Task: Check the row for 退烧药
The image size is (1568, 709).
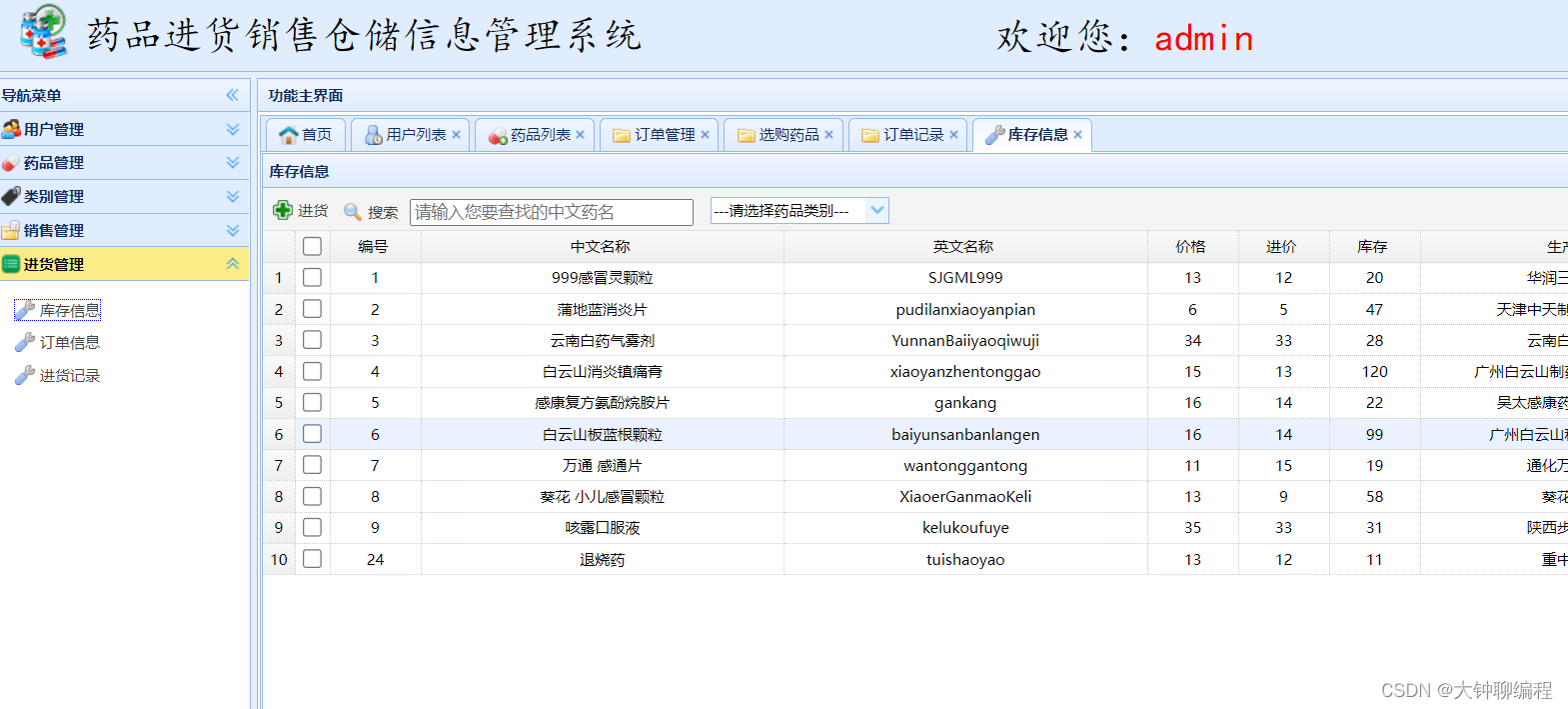Action: click(x=312, y=559)
